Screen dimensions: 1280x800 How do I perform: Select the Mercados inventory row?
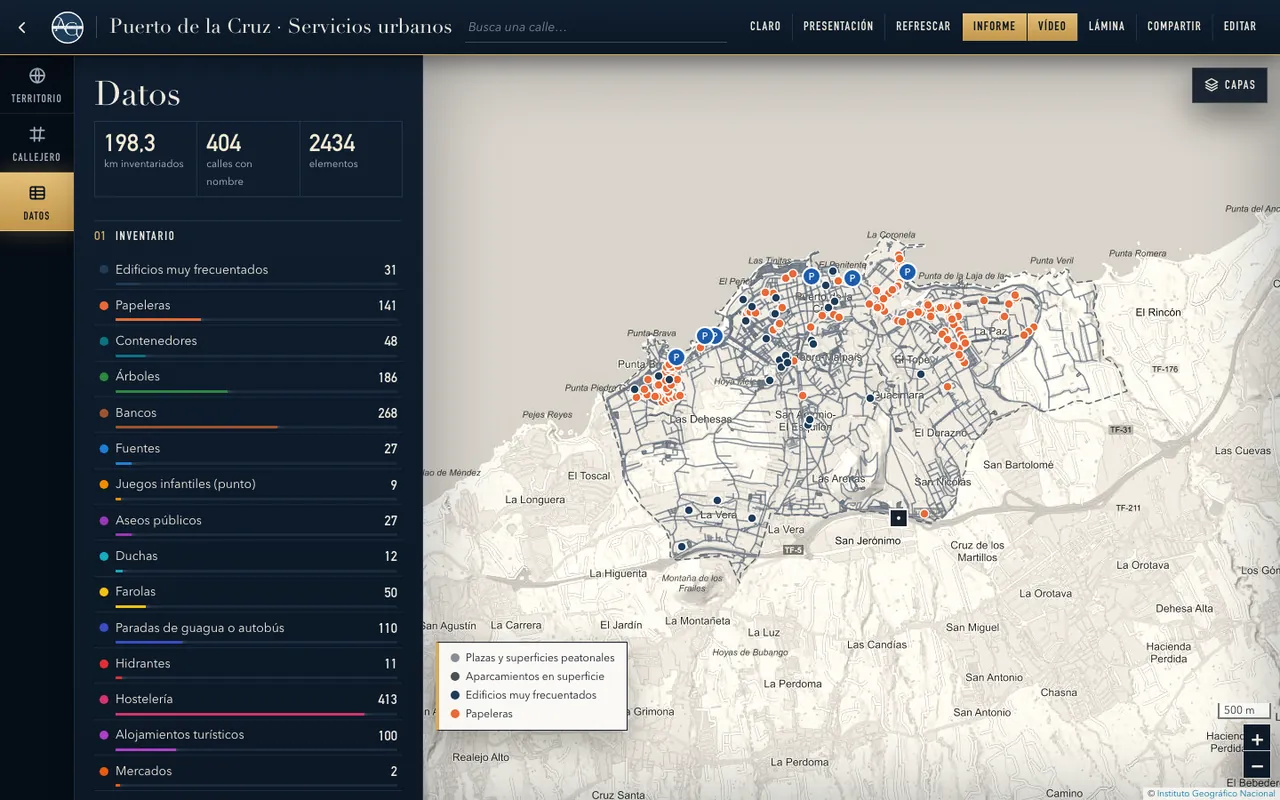pyautogui.click(x=248, y=771)
